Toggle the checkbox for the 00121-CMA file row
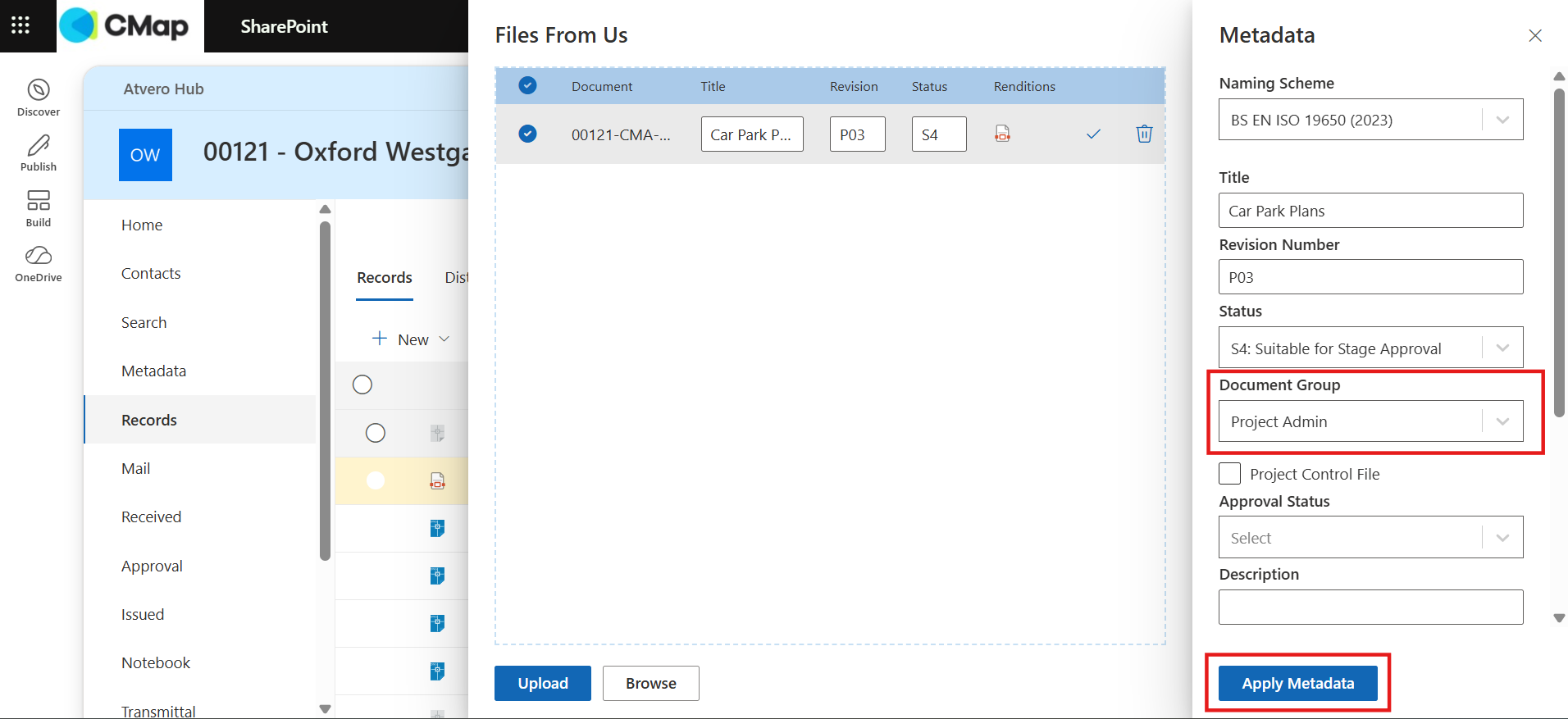 (527, 134)
